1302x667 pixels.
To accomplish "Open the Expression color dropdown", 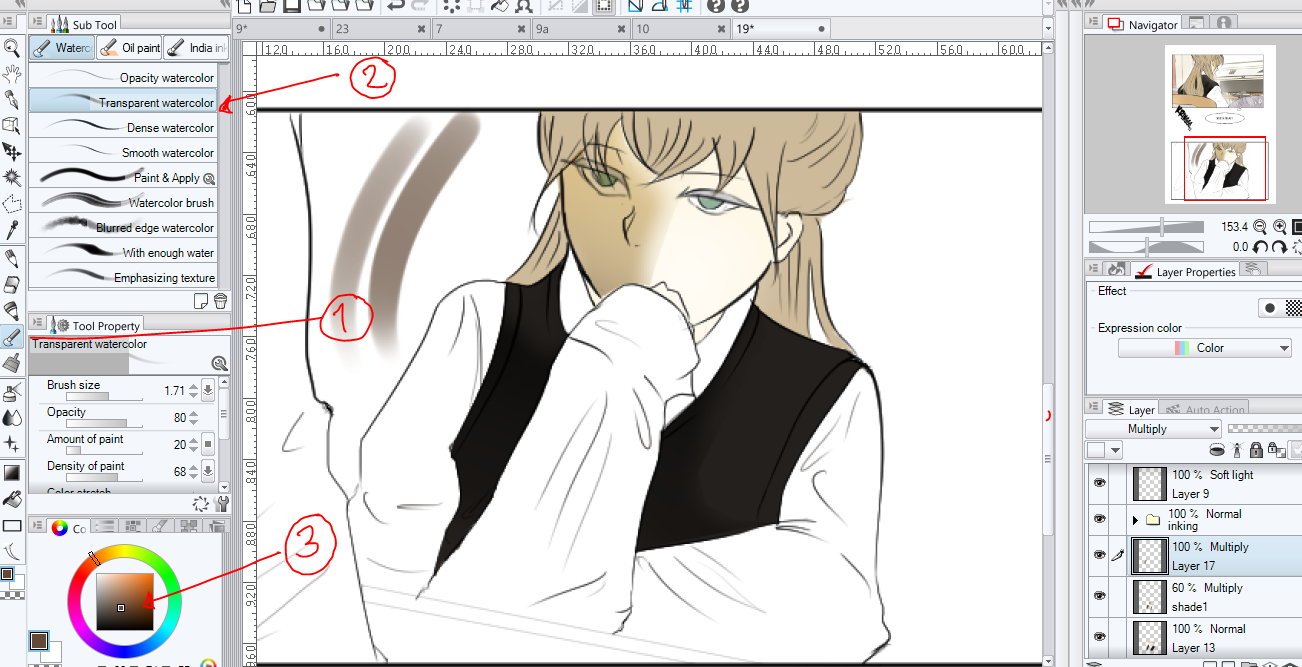I will (x=1204, y=347).
